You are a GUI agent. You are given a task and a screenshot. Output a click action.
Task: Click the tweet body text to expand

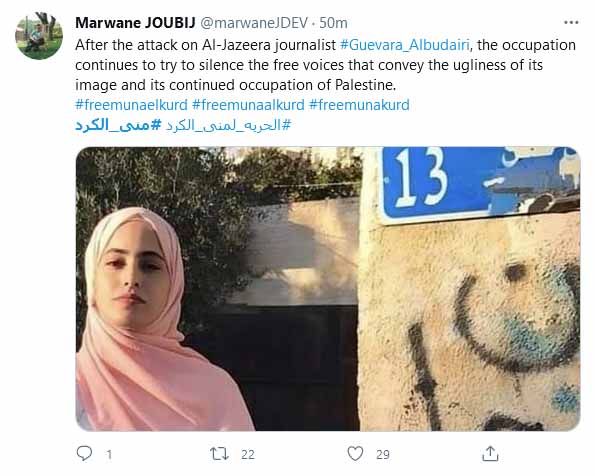tap(325, 65)
